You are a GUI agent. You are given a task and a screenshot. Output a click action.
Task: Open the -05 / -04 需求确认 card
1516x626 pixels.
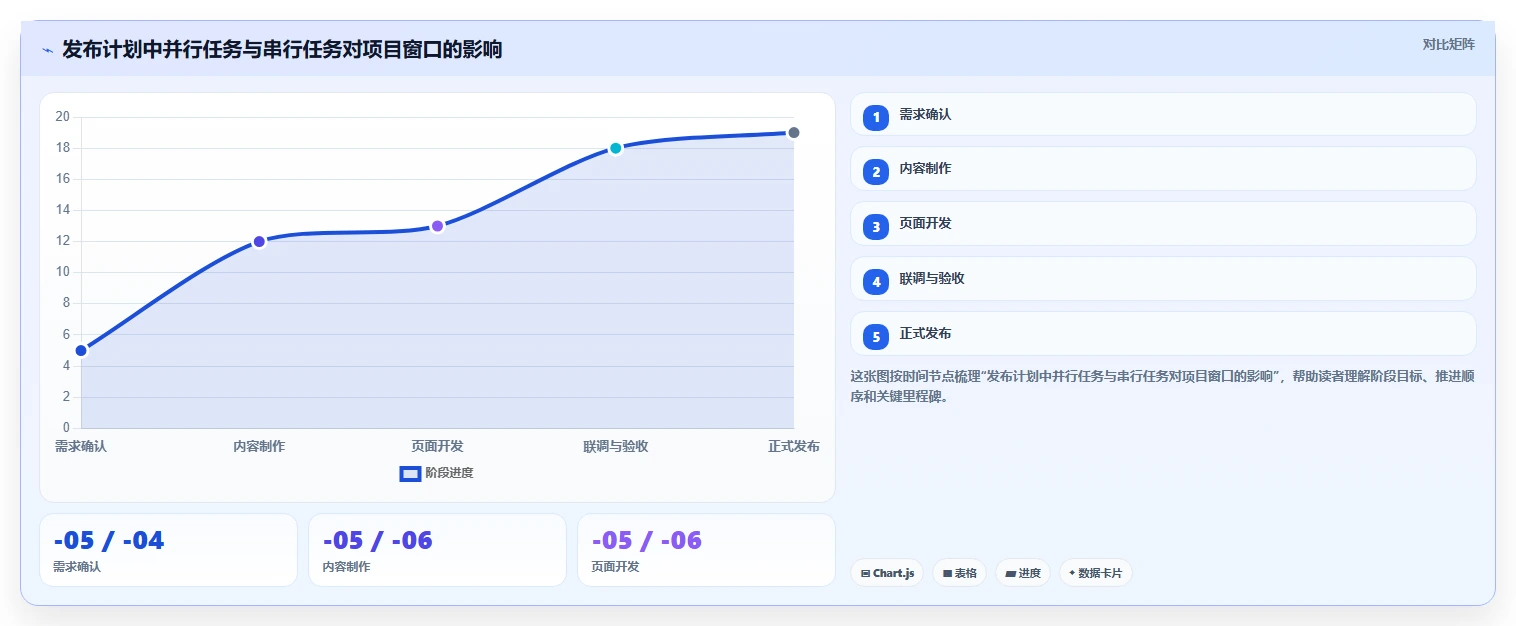pyautogui.click(x=168, y=550)
